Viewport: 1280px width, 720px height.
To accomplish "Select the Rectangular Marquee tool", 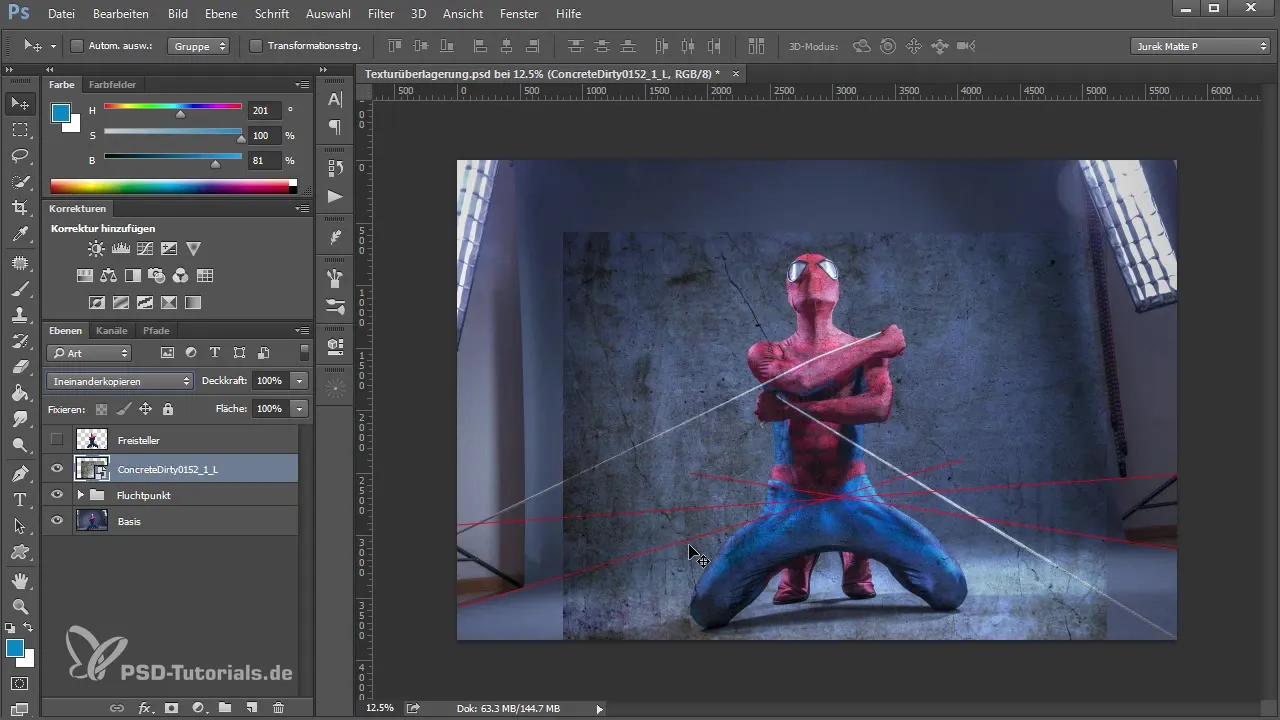I will coord(20,130).
